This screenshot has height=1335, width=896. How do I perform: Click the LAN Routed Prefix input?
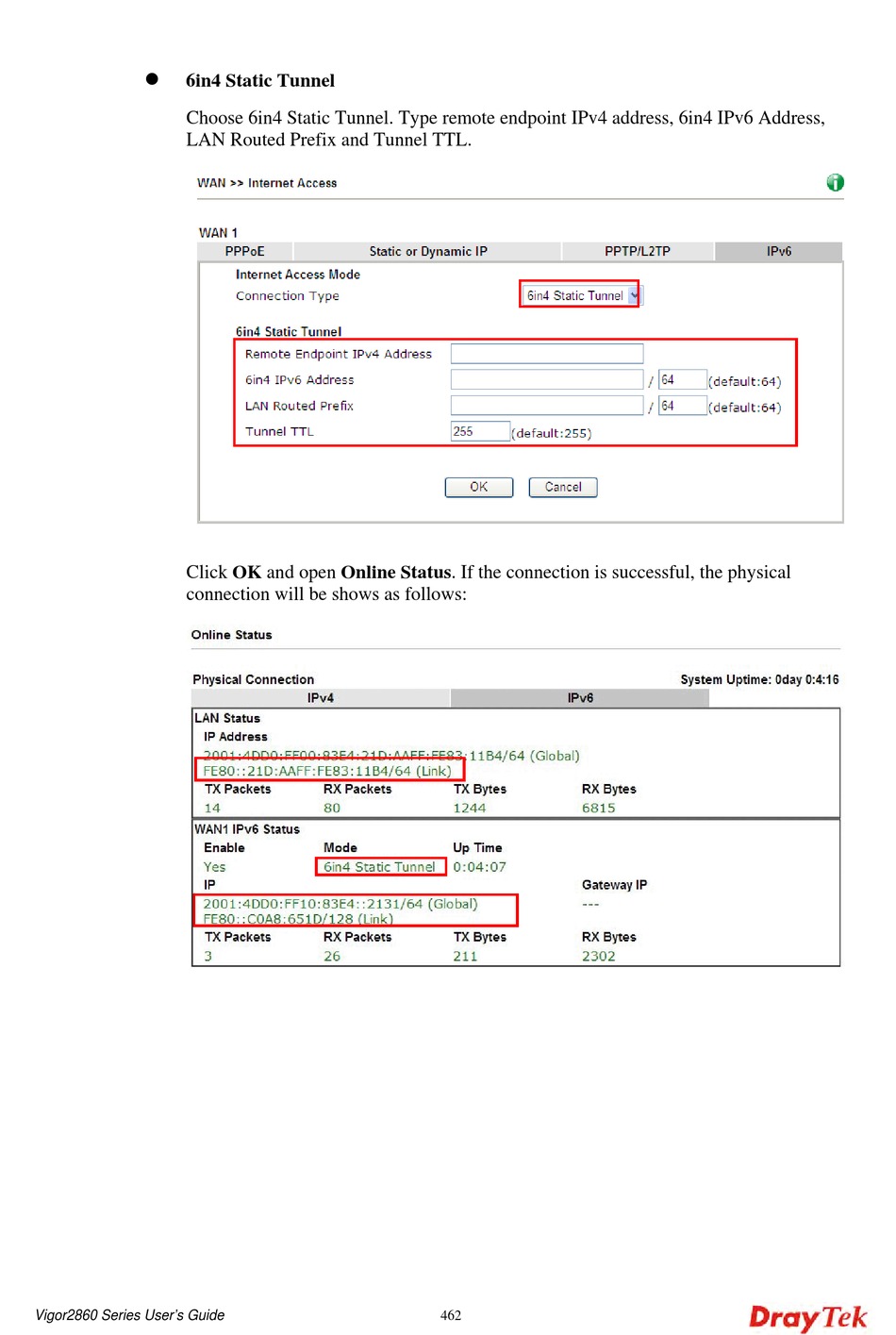[x=546, y=406]
